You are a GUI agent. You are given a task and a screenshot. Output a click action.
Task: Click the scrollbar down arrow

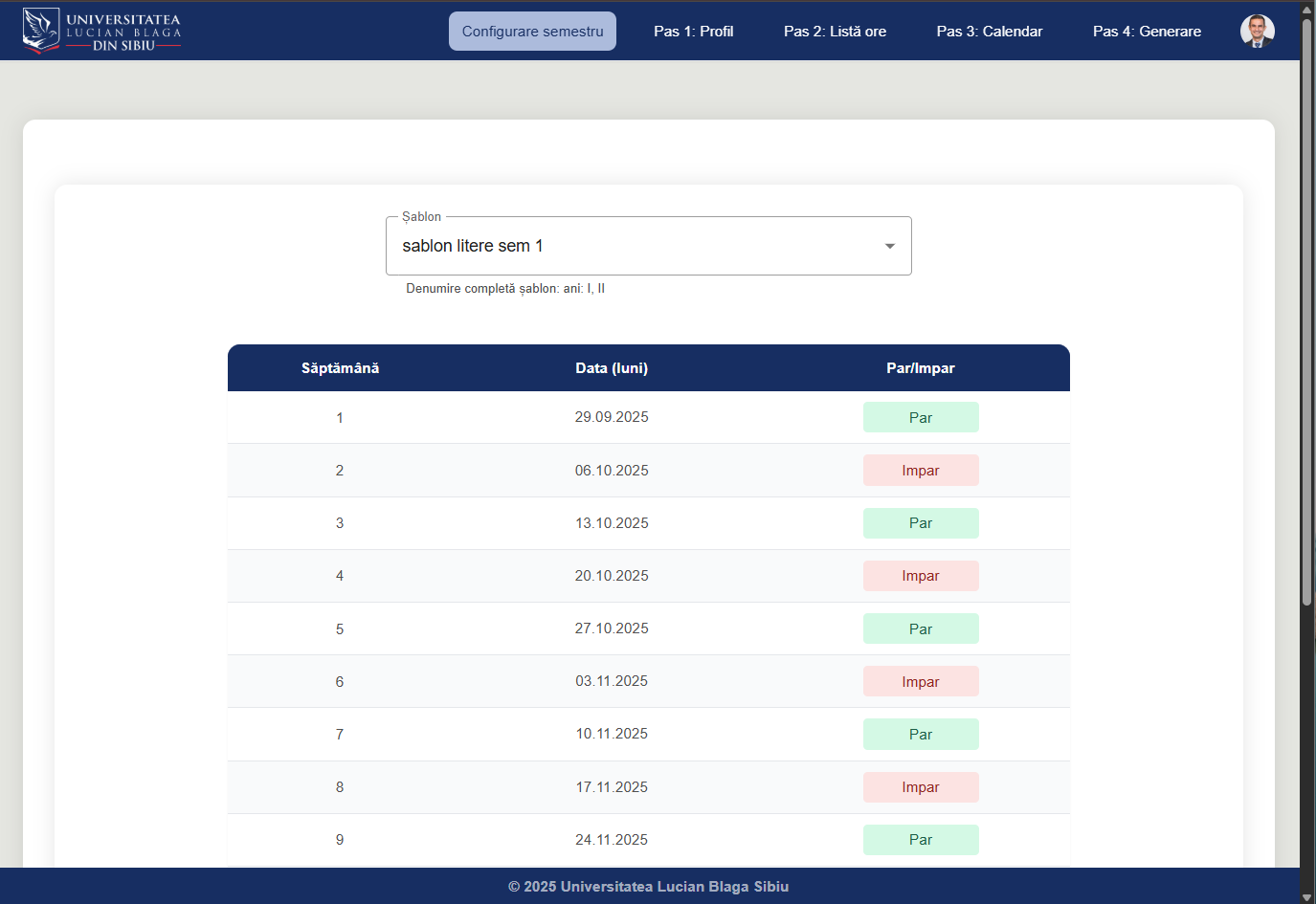1307,896
